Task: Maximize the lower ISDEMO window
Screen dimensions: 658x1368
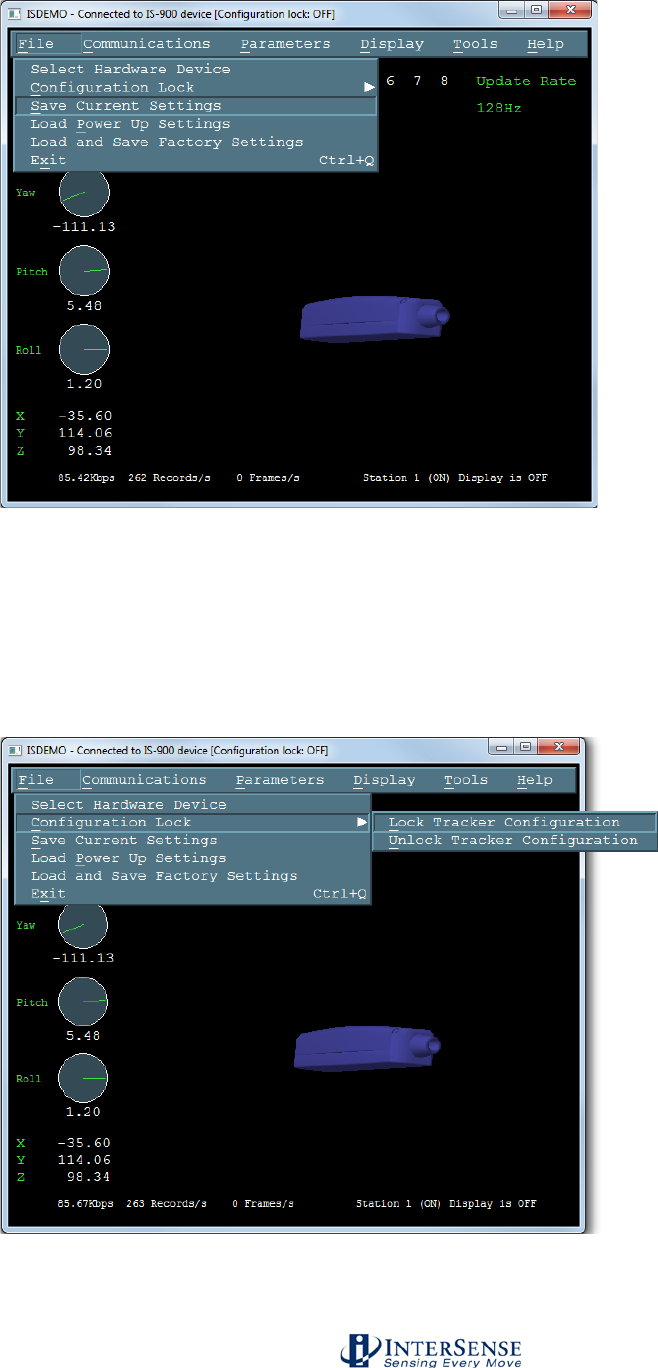Action: [528, 746]
